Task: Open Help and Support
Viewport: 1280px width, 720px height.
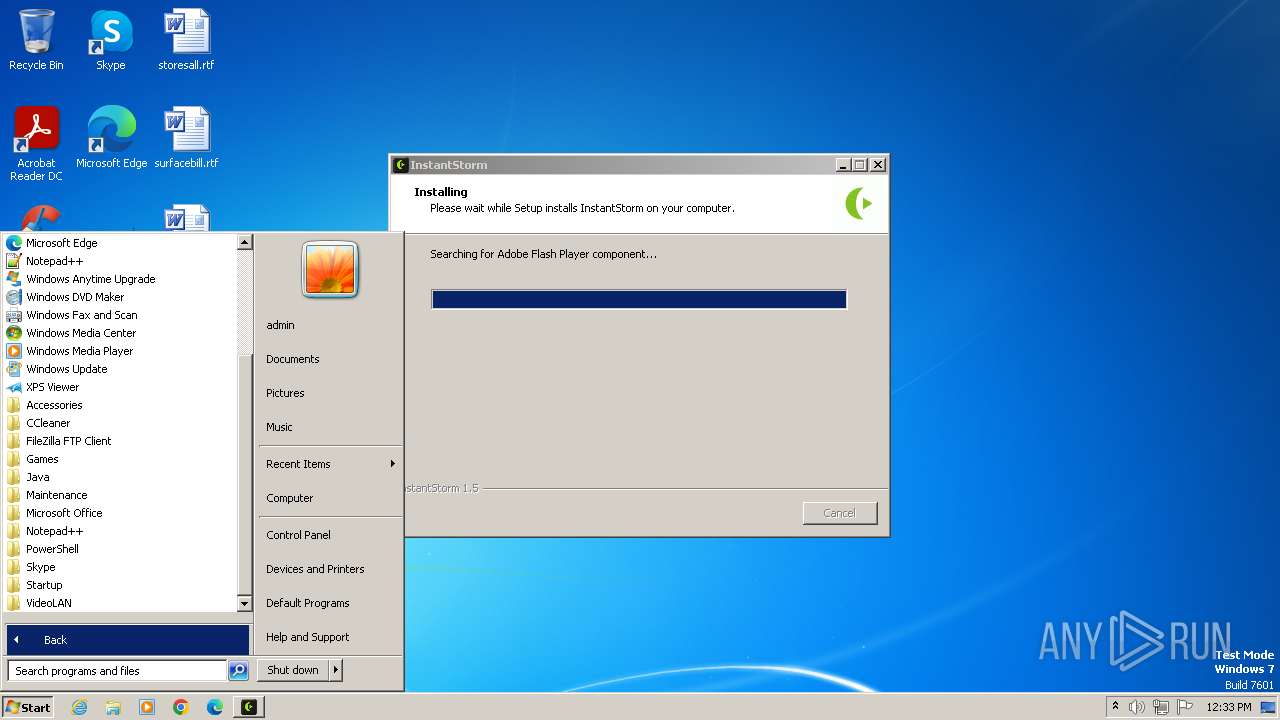Action: point(330,637)
